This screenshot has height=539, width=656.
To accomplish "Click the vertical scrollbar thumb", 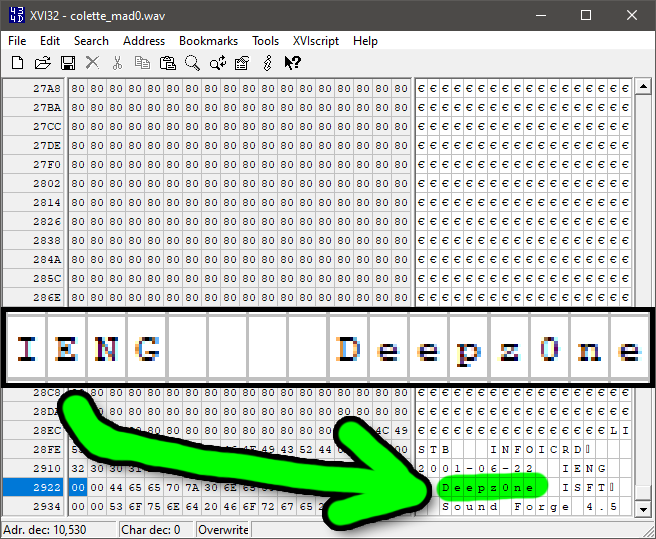I will (643, 493).
